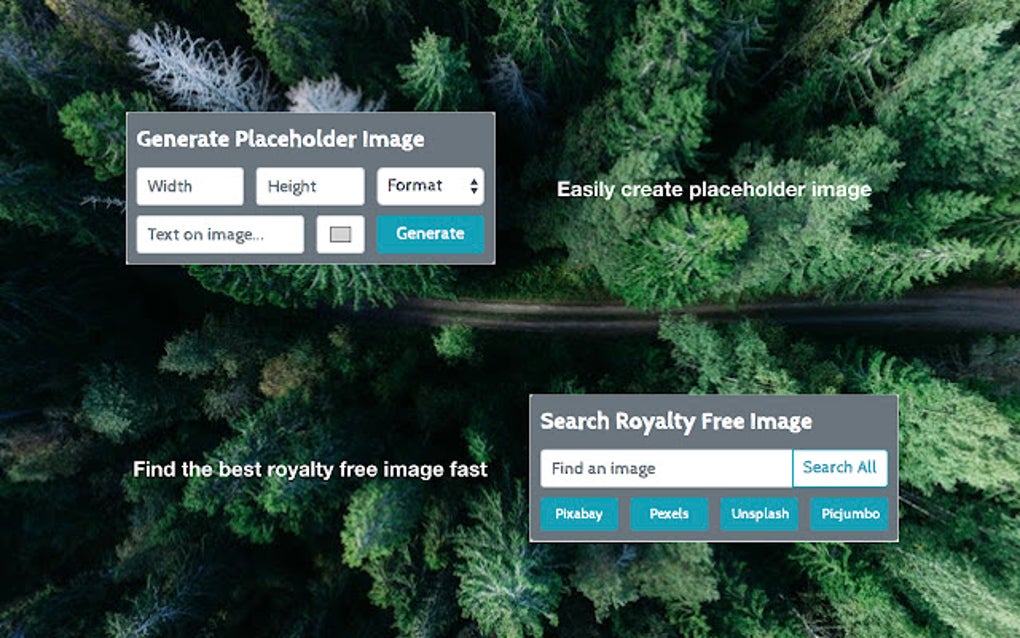Select the Pixabay source tab
The image size is (1020, 638).
tap(579, 514)
